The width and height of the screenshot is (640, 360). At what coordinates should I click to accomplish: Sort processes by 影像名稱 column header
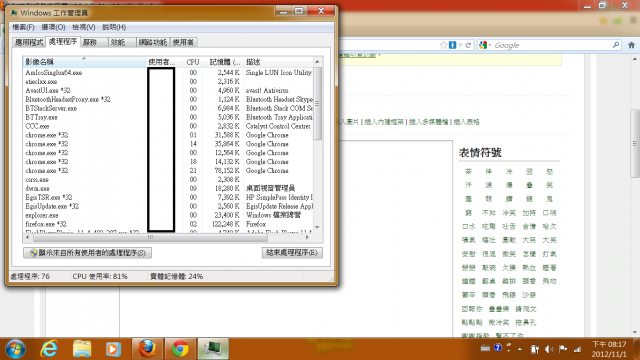point(84,62)
